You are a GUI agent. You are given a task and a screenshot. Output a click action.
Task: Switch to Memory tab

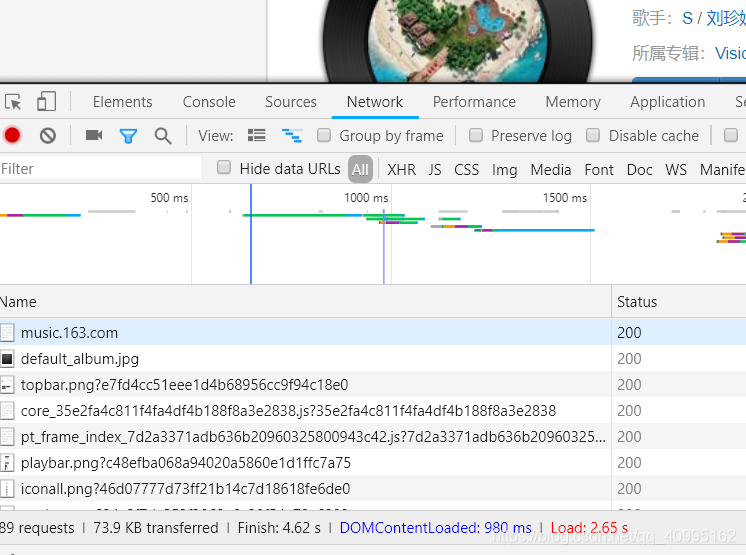pyautogui.click(x=573, y=102)
